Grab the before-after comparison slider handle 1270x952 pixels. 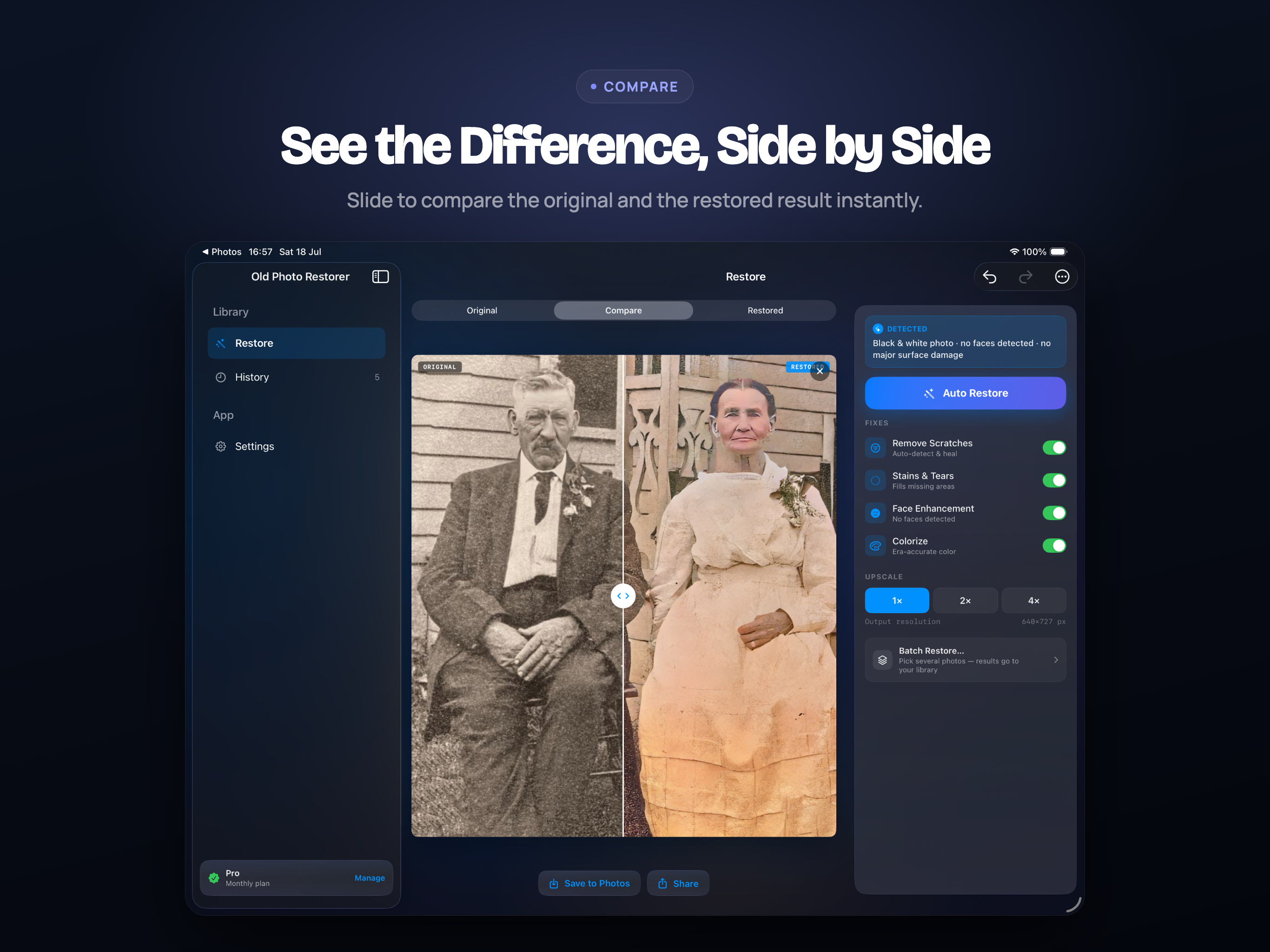tap(623, 595)
